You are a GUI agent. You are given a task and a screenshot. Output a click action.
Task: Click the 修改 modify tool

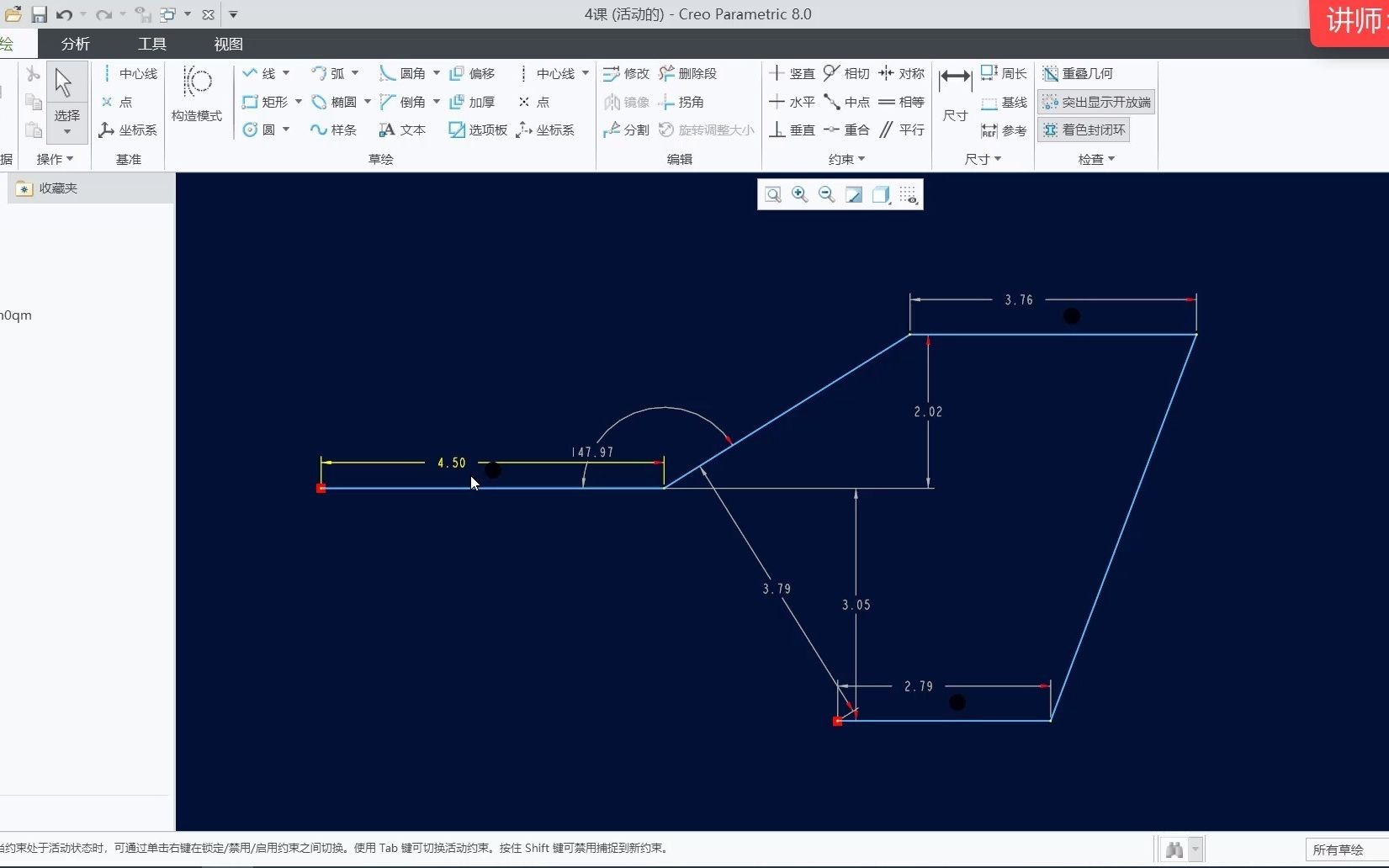pyautogui.click(x=626, y=74)
